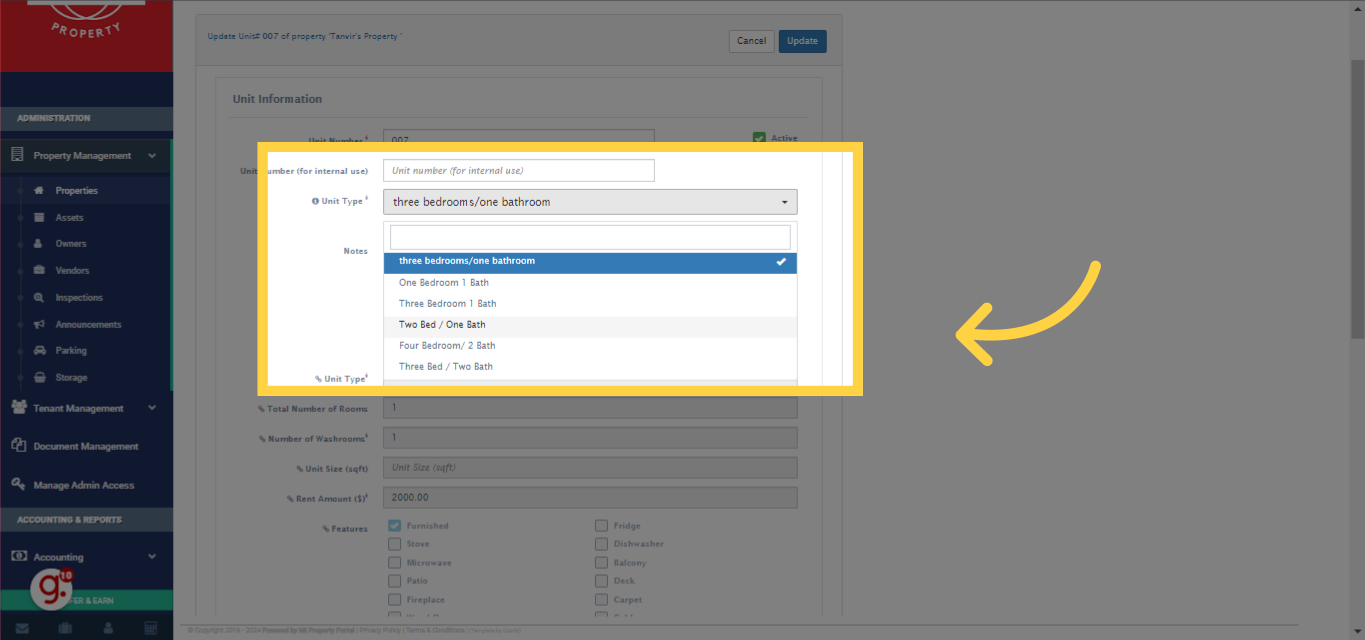Open the Privacy Policy link

(x=380, y=630)
